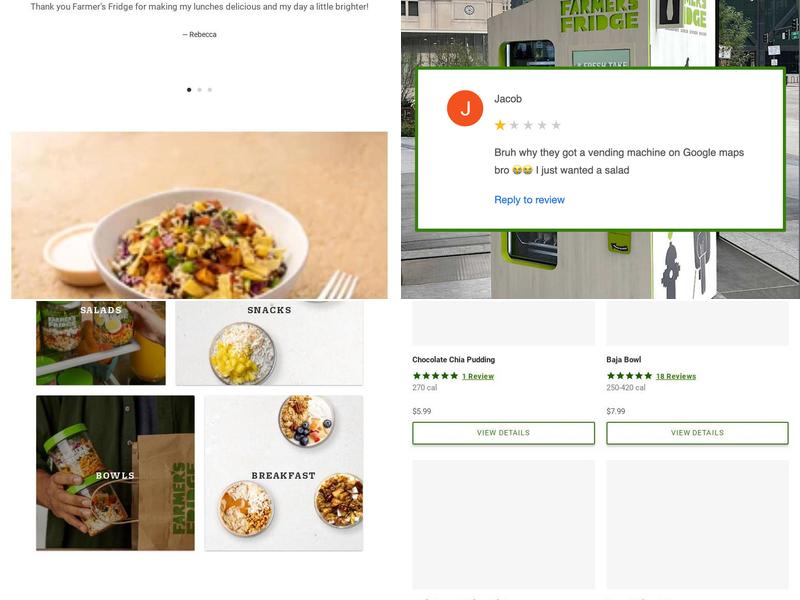The width and height of the screenshot is (800, 600).
Task: Select the second carousel dot indicator
Action: click(x=199, y=90)
